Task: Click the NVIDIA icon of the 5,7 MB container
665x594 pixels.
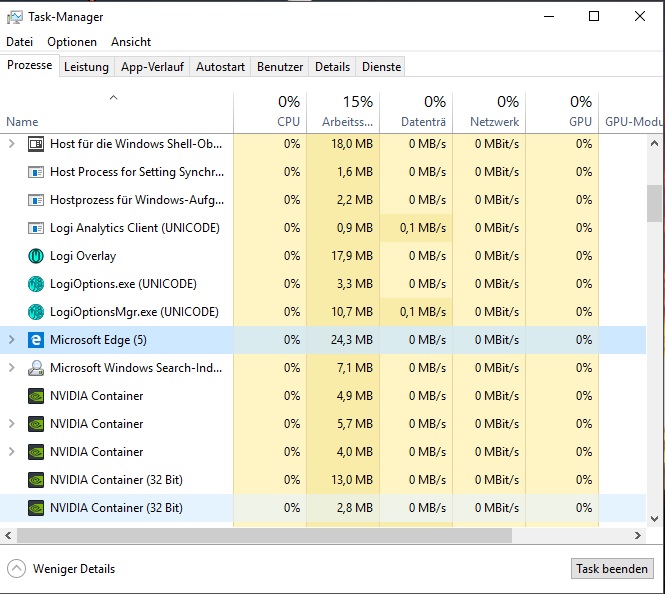Action: coord(36,424)
